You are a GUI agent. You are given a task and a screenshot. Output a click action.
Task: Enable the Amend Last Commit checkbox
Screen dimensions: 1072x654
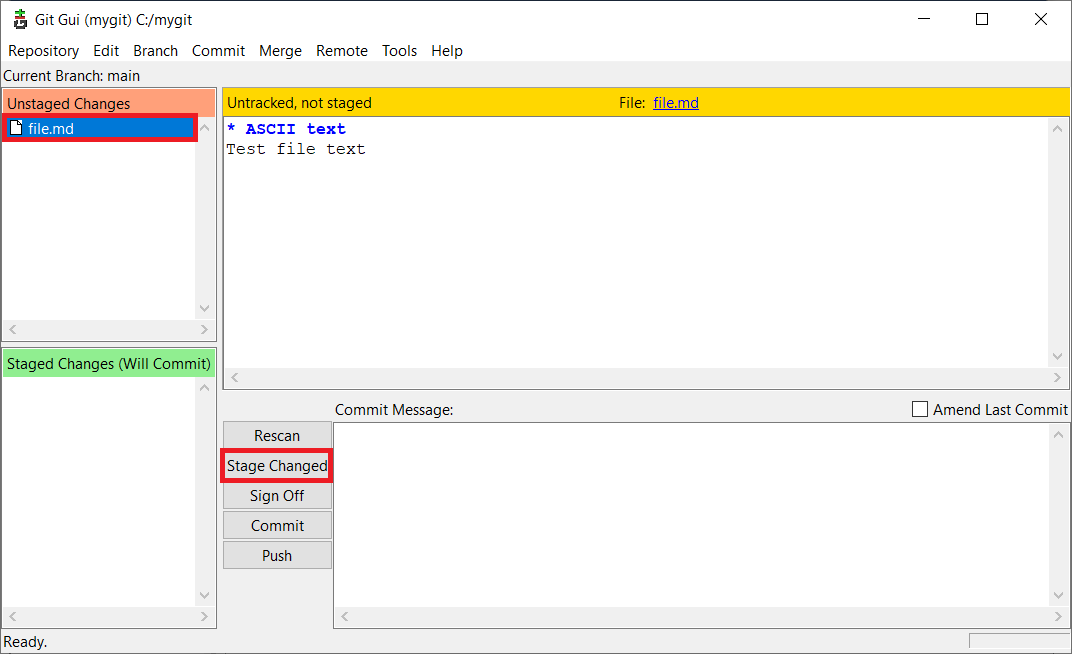click(x=920, y=410)
